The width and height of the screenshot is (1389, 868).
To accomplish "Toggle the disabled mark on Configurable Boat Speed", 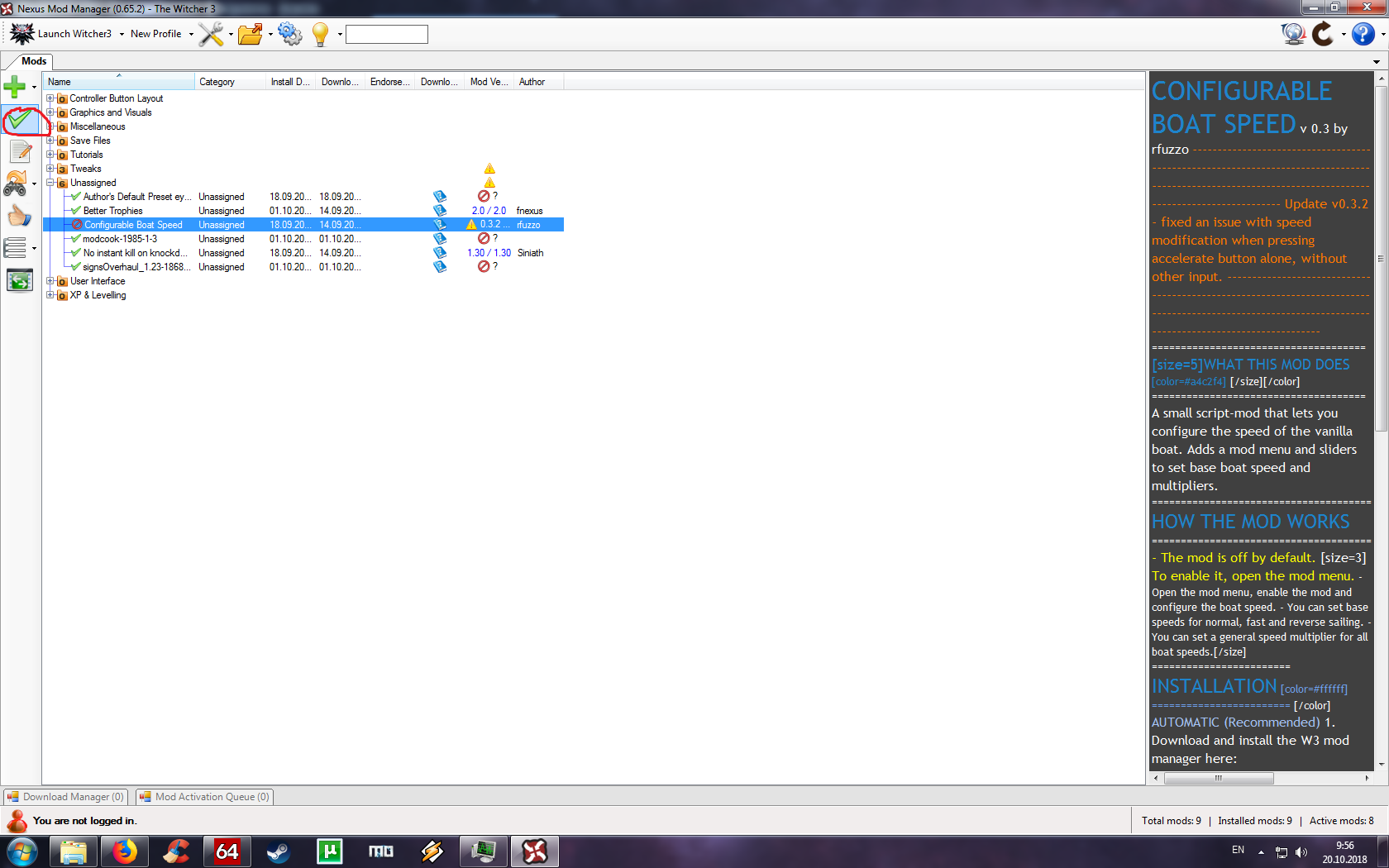I will pyautogui.click(x=77, y=225).
